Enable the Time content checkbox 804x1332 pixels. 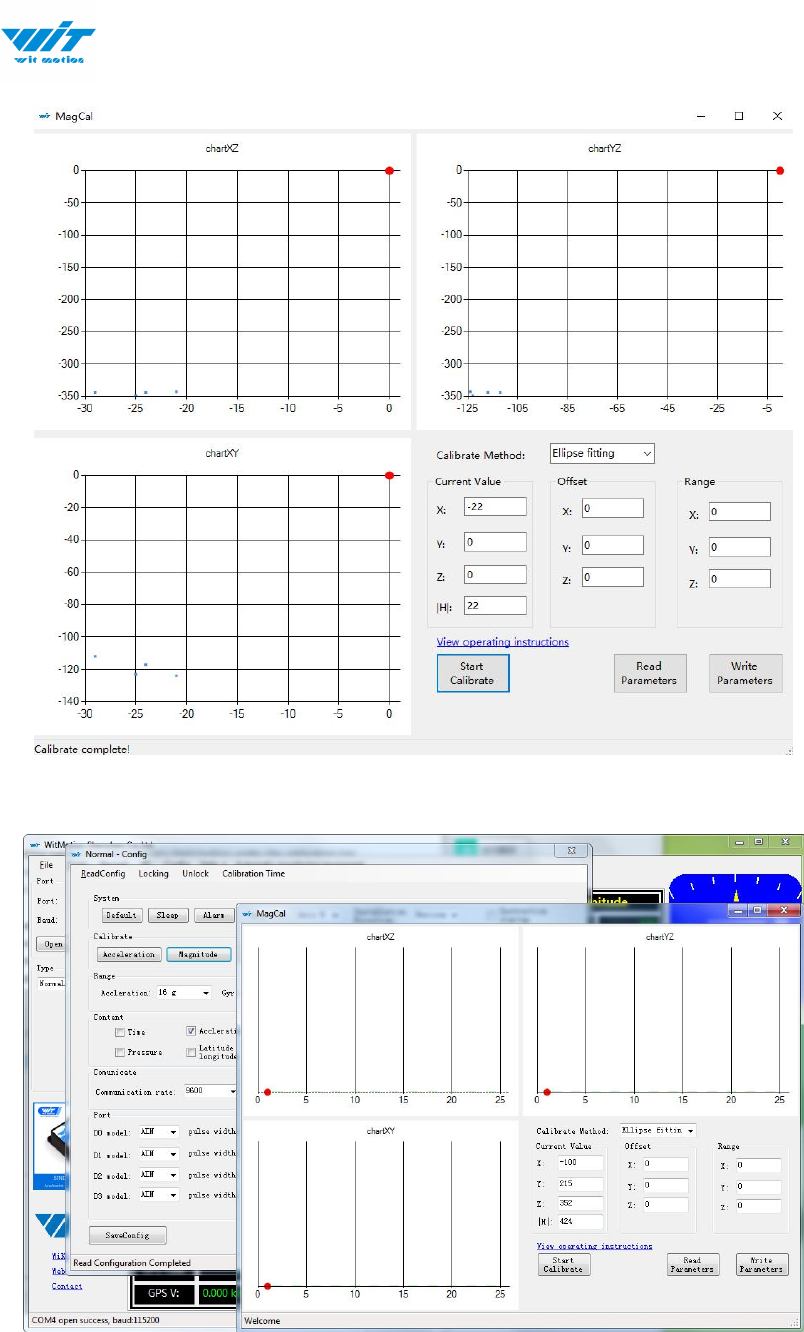[120, 1031]
